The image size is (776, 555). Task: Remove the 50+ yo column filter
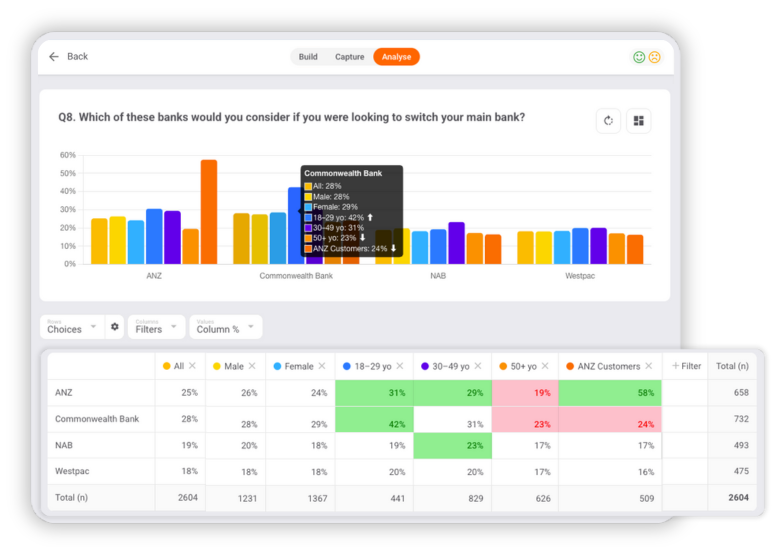547,367
